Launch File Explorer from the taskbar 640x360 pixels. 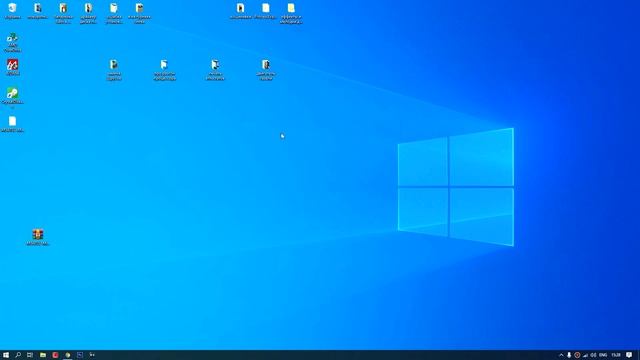point(42,355)
